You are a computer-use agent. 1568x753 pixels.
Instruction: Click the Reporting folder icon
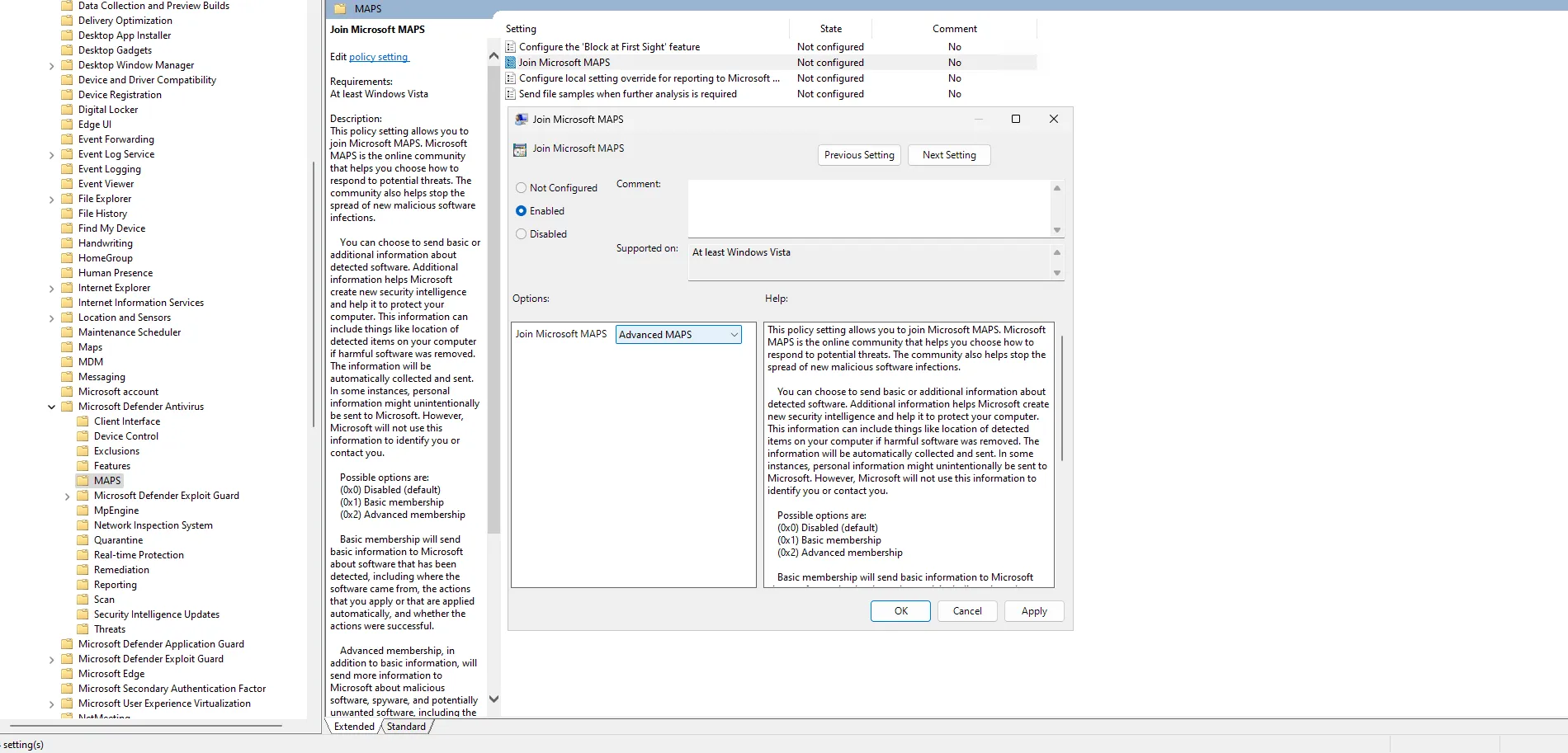pos(84,584)
